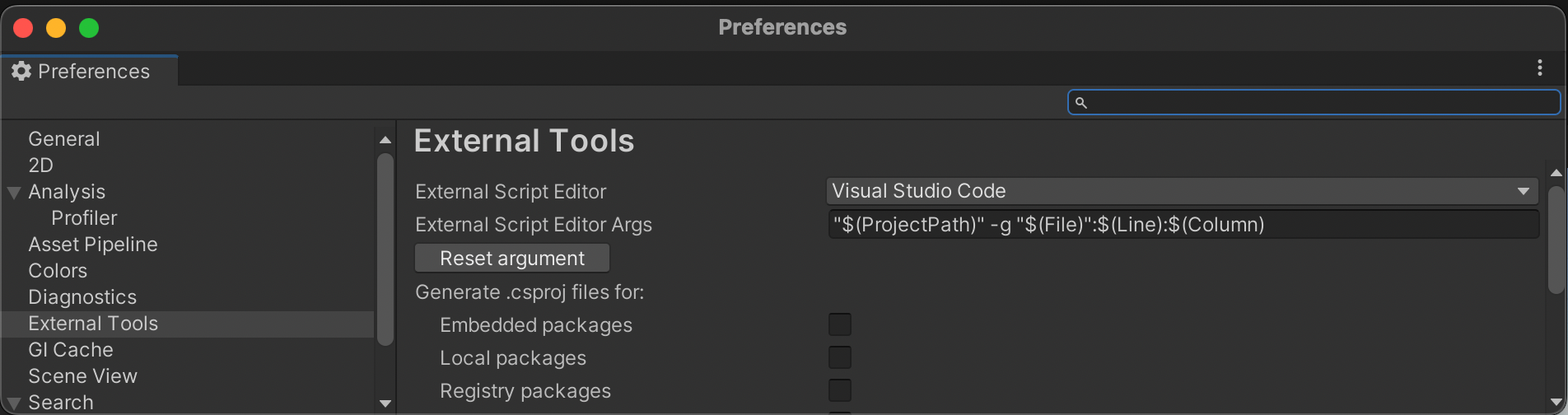Open the GI Cache settings
The height and width of the screenshot is (415, 1568).
point(71,350)
